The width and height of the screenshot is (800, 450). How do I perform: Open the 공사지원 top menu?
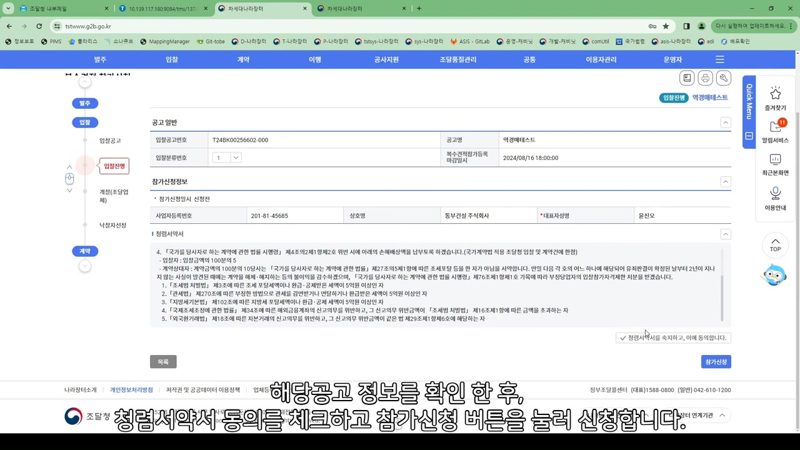(x=386, y=60)
